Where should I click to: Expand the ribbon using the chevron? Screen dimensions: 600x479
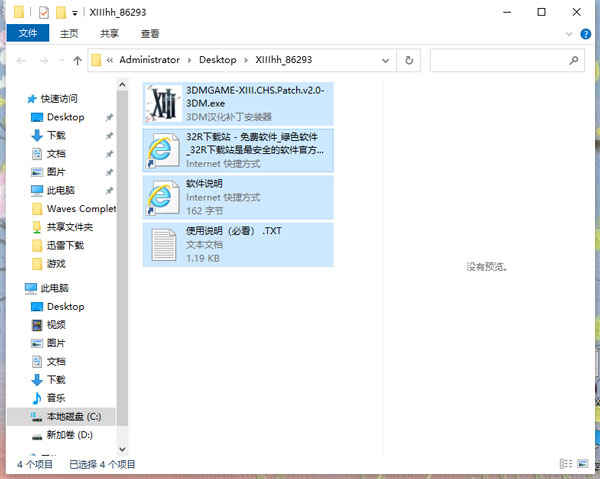tap(569, 34)
